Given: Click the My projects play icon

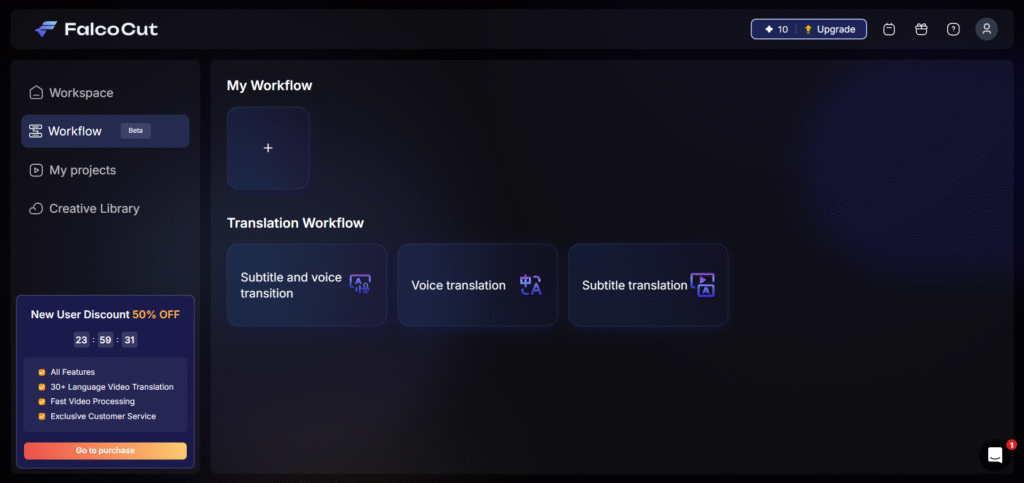Looking at the screenshot, I should [x=36, y=170].
